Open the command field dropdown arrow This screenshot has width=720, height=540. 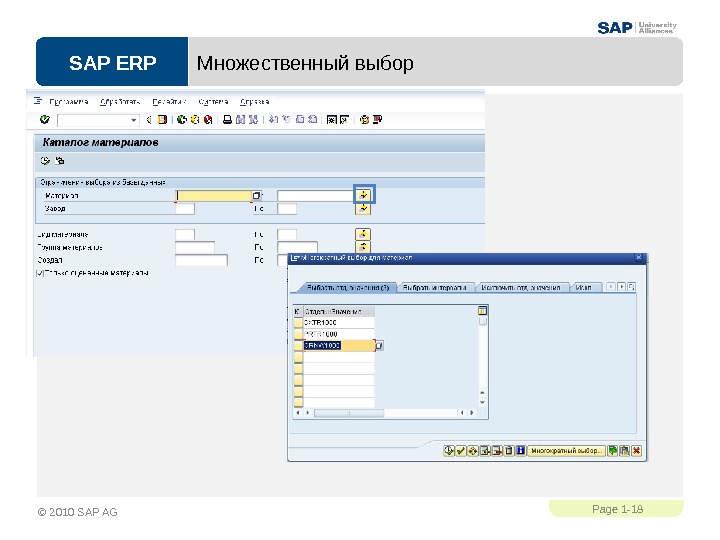pos(134,120)
